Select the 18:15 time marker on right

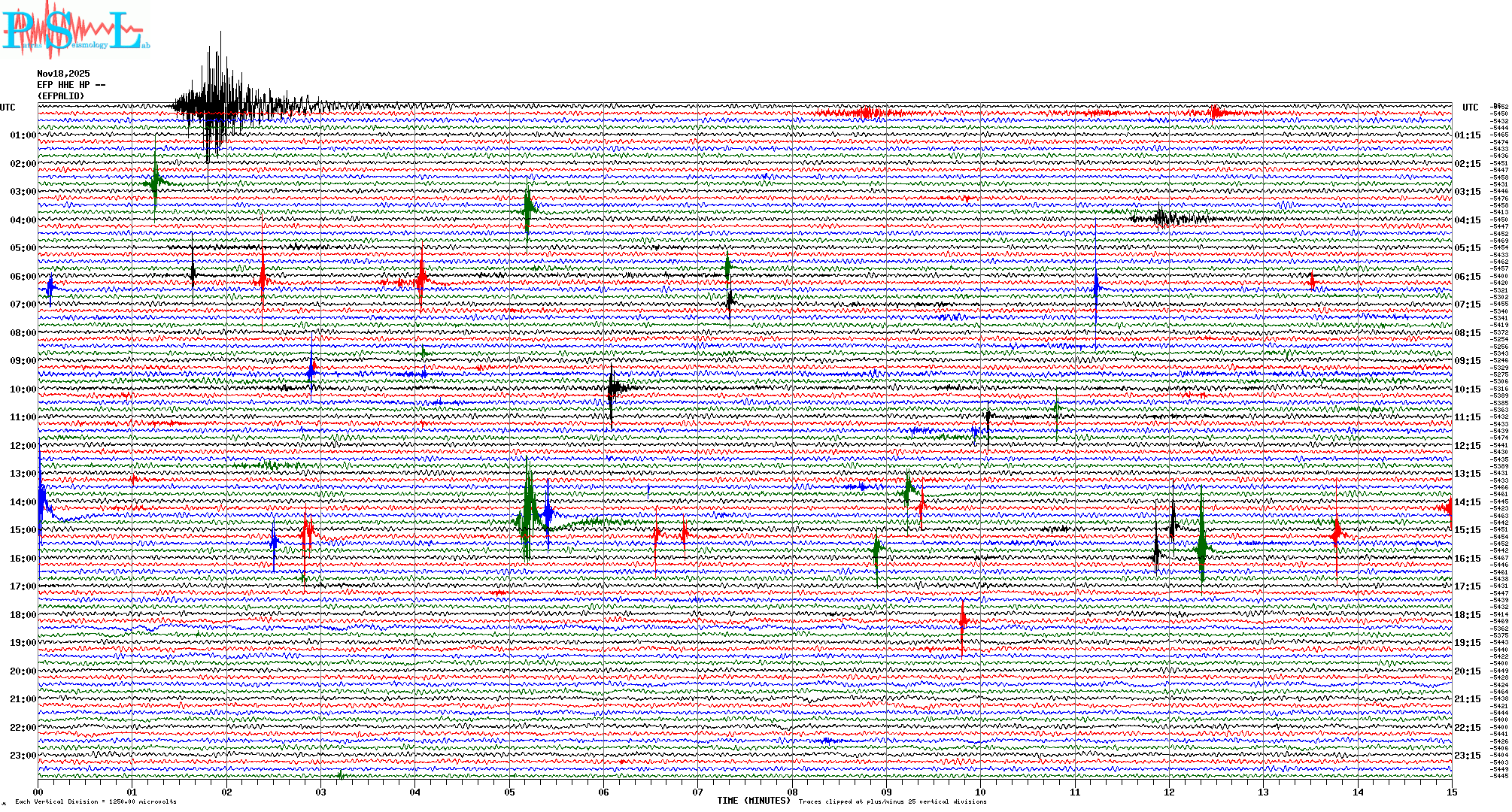coord(1467,615)
